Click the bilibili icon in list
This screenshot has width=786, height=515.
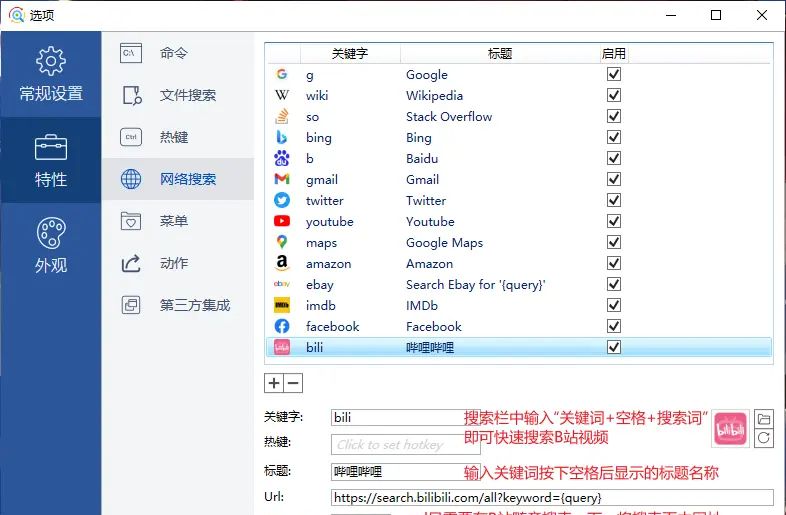pos(282,347)
